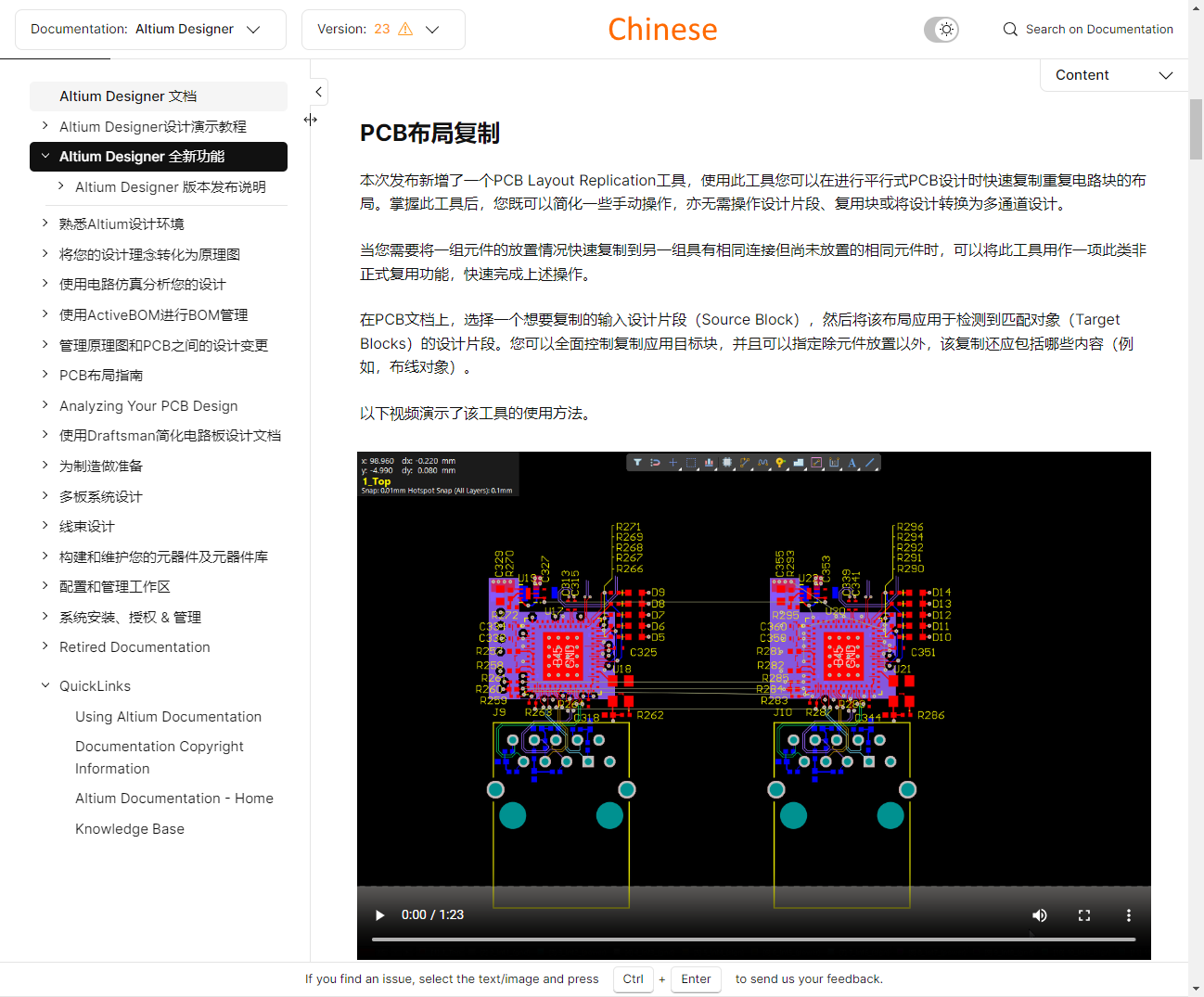
Task: Open the Documentation: Altium Designer dropdown
Action: pyautogui.click(x=150, y=30)
